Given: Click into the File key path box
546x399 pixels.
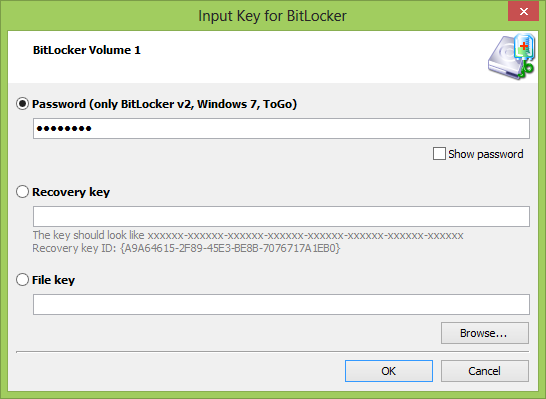Looking at the screenshot, I should [281, 304].
